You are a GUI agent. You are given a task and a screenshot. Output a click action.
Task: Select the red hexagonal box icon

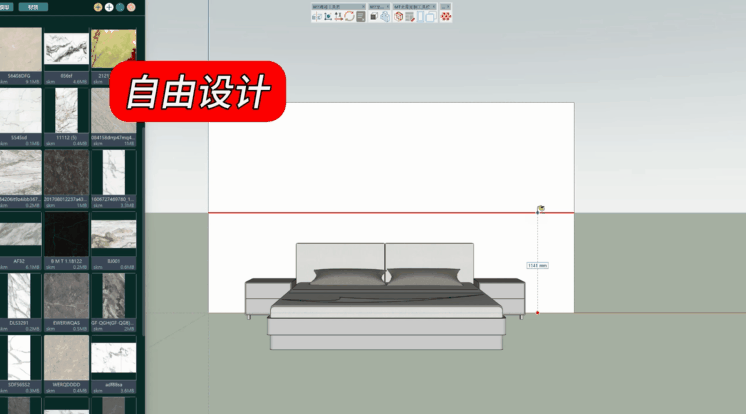[398, 16]
